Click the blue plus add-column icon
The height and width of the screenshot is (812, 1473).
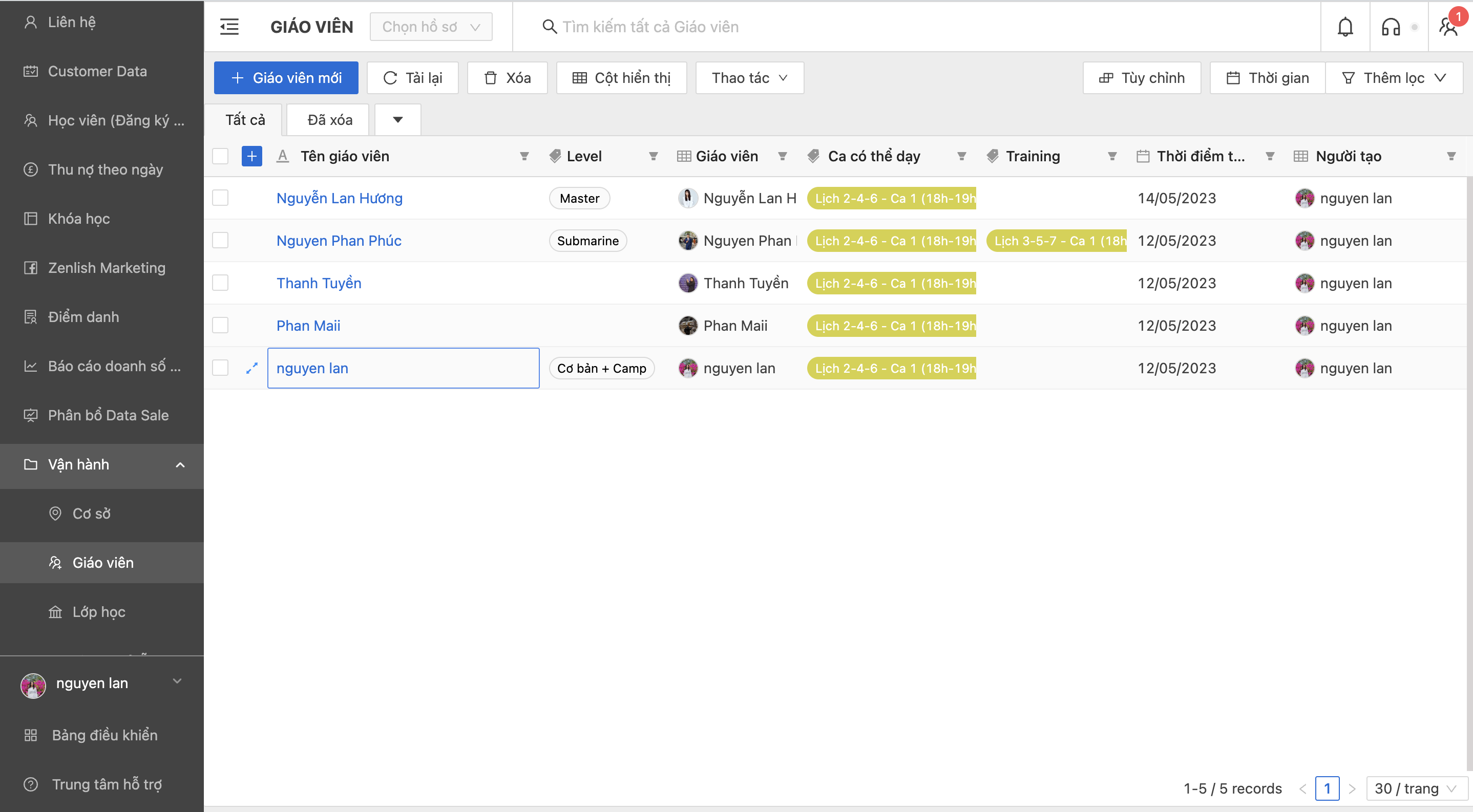point(251,156)
